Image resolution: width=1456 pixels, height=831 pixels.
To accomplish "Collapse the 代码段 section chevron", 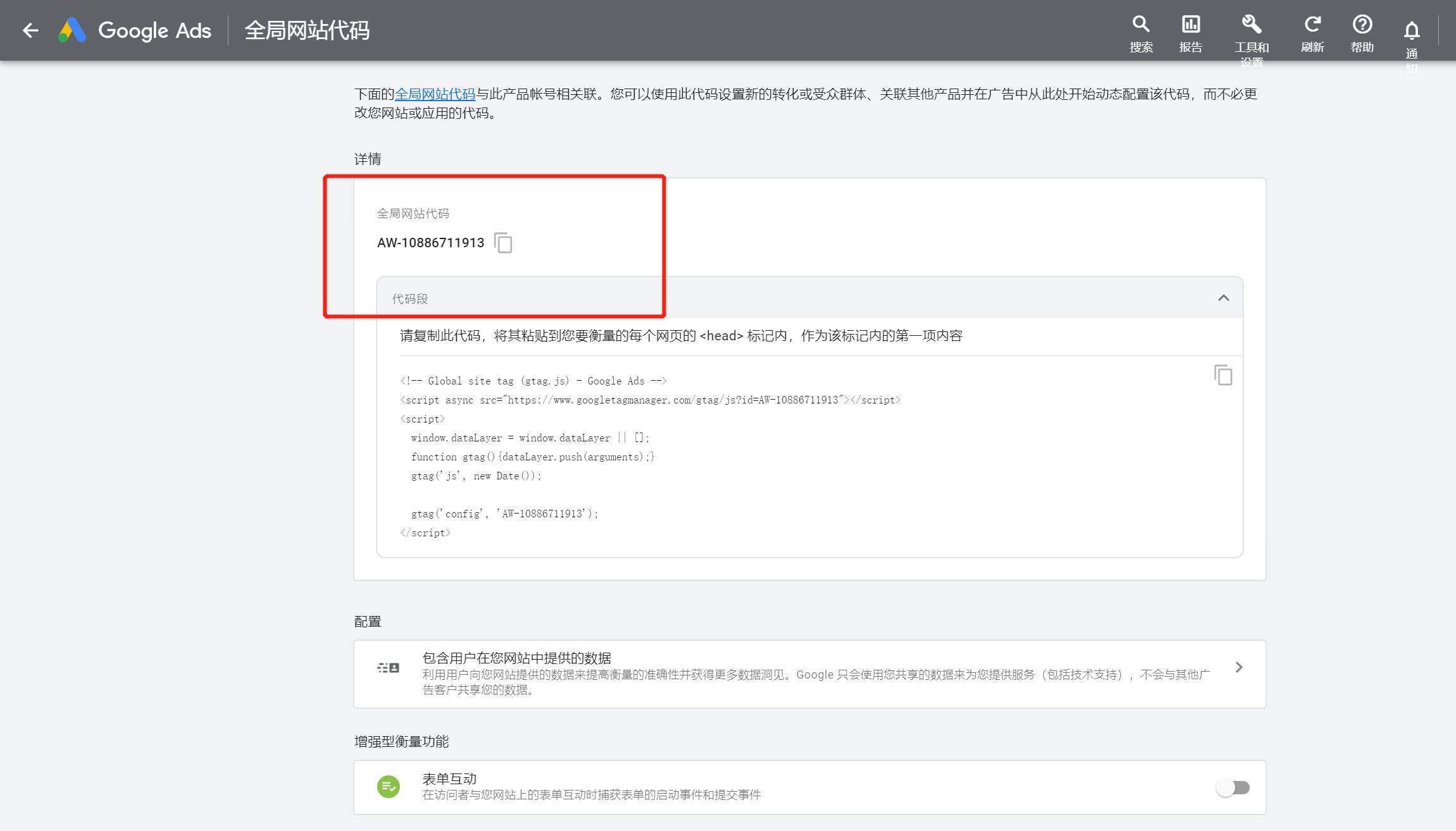I will point(1223,298).
